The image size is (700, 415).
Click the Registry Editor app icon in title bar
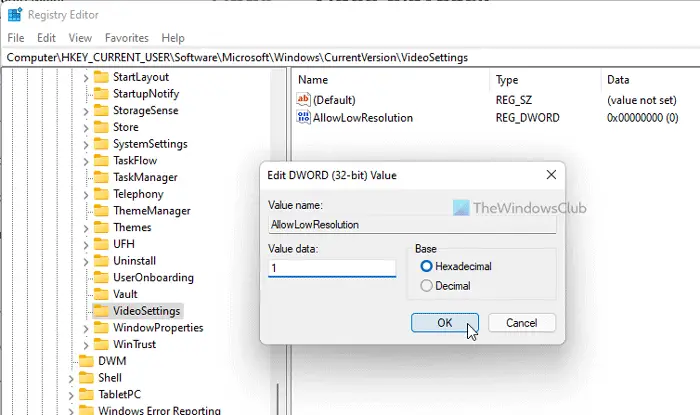pos(15,15)
